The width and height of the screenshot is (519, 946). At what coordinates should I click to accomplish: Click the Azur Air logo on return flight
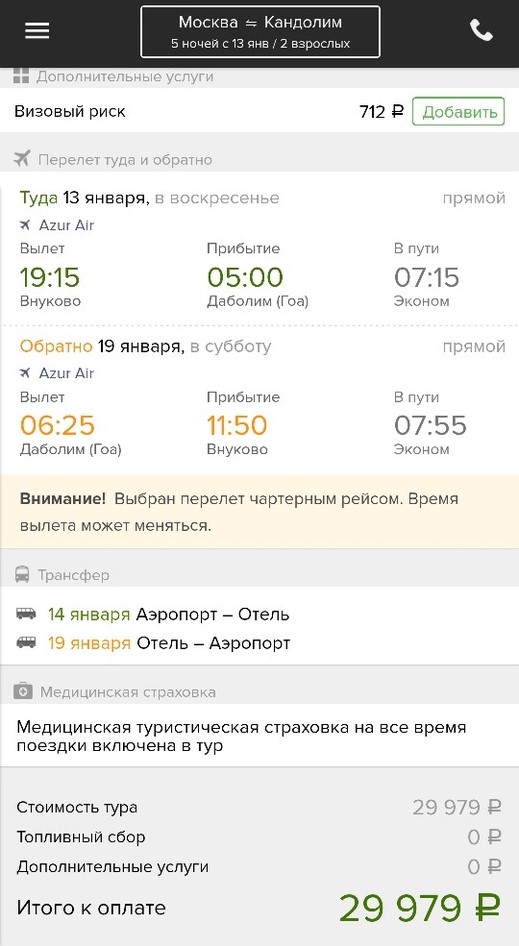(25, 373)
